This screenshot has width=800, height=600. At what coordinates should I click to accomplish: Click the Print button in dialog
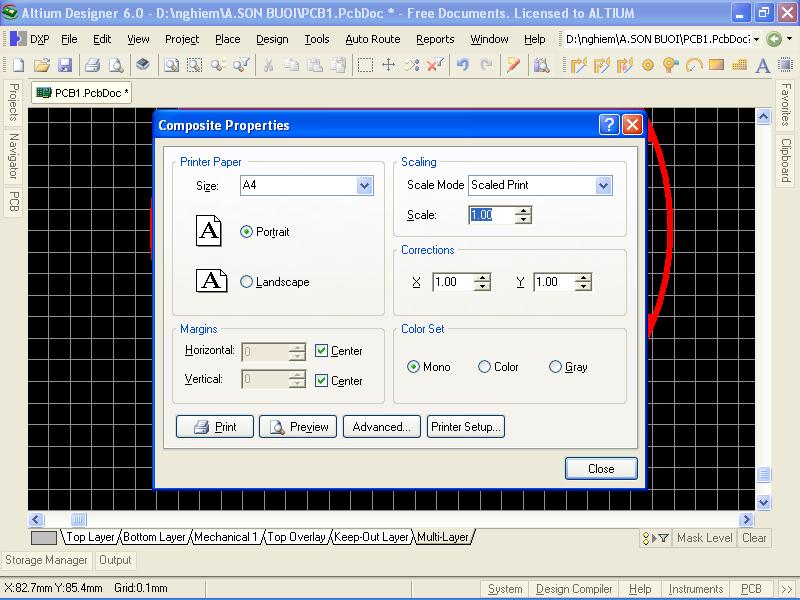click(215, 427)
